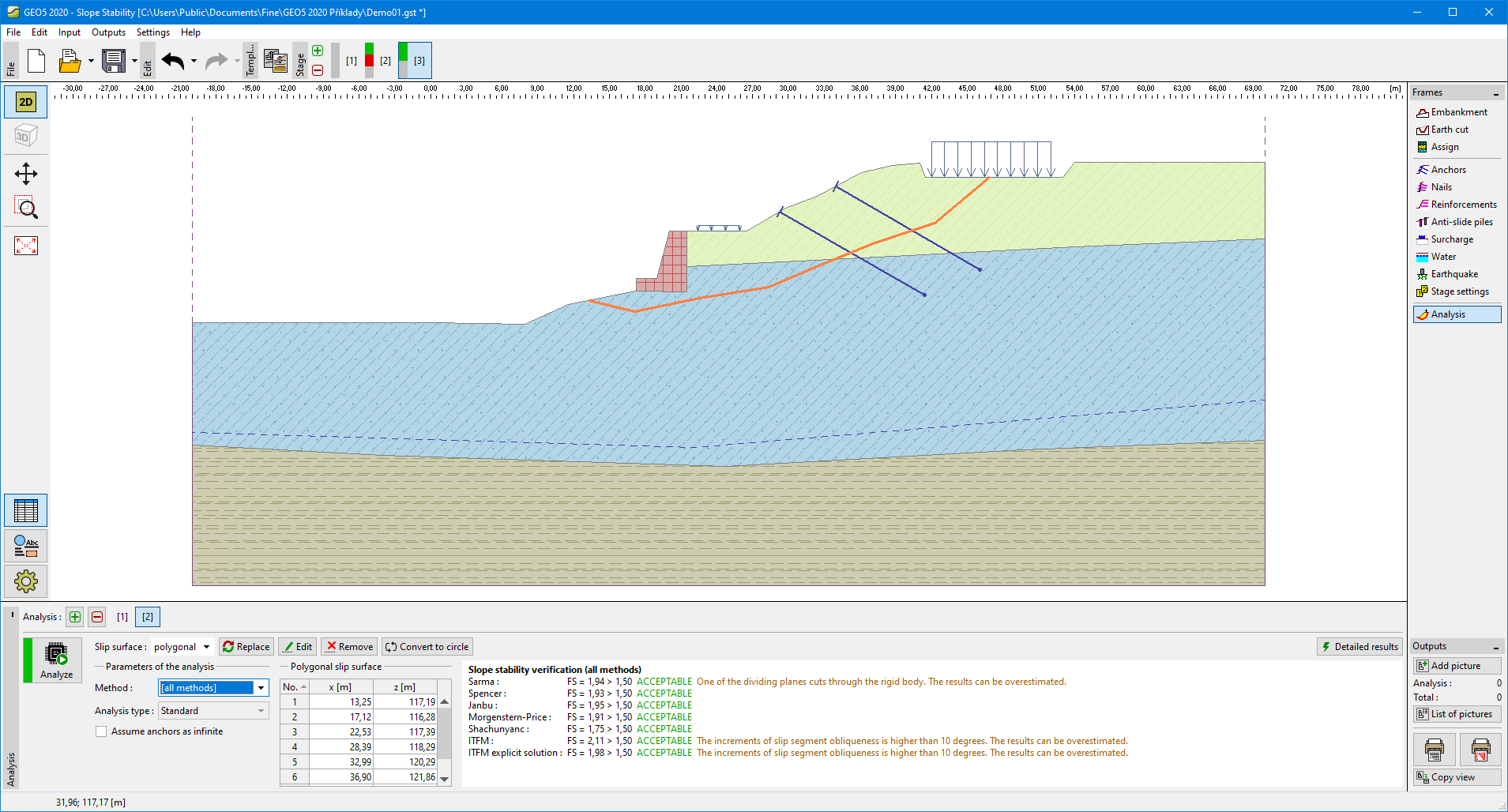Expand the Method all methods dropdown
The width and height of the screenshot is (1508, 812).
point(261,688)
